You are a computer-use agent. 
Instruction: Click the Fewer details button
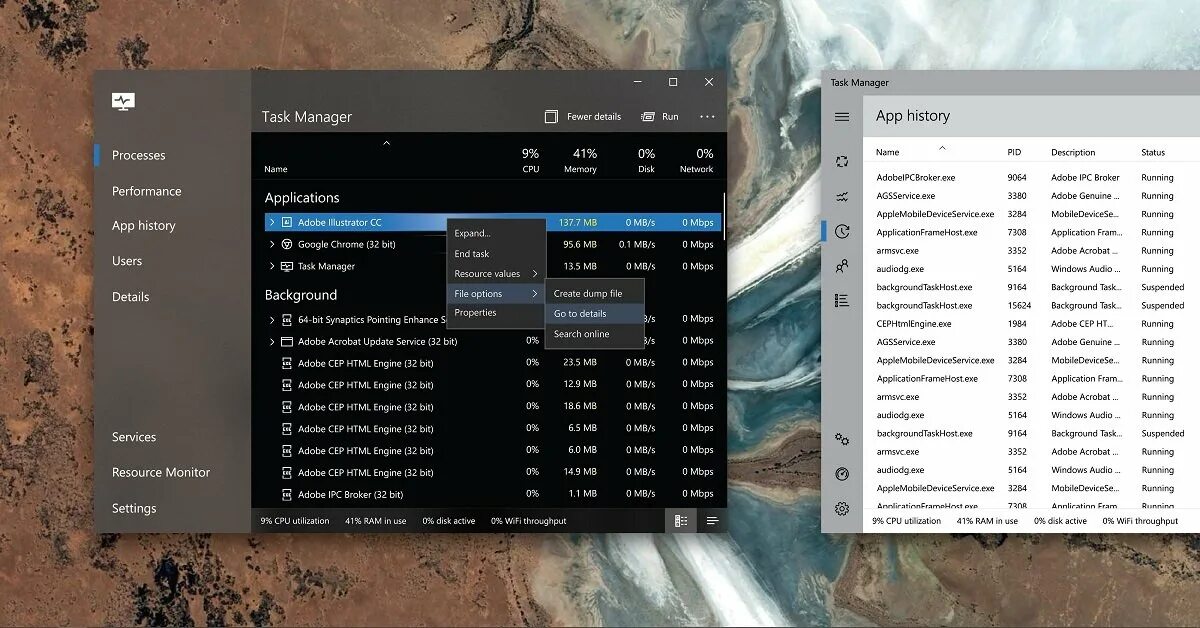pos(583,117)
